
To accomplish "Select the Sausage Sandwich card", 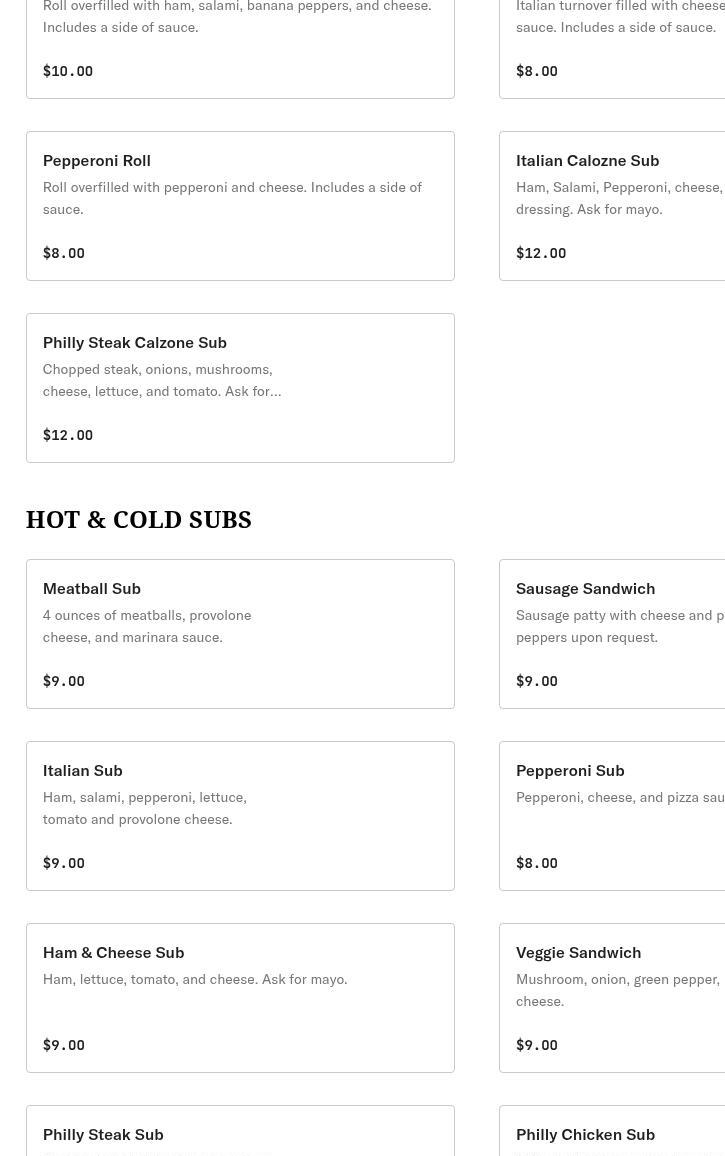I will (x=612, y=634).
